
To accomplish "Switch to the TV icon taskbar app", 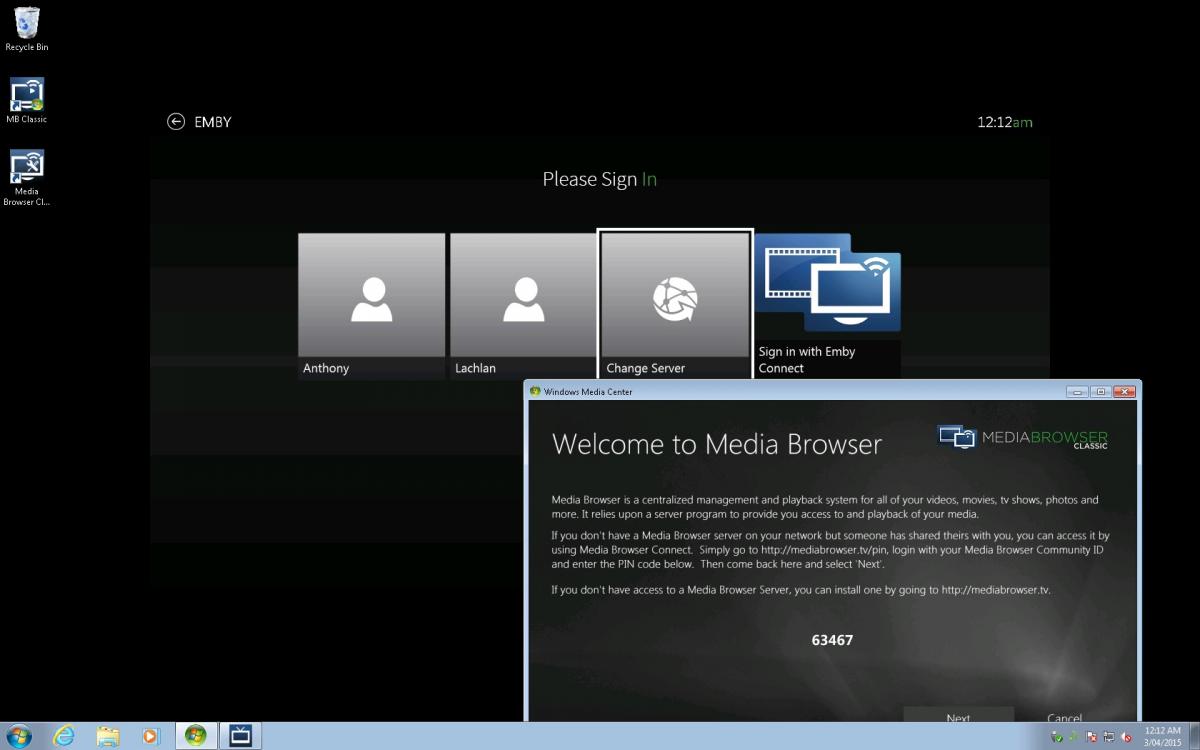I will click(240, 736).
